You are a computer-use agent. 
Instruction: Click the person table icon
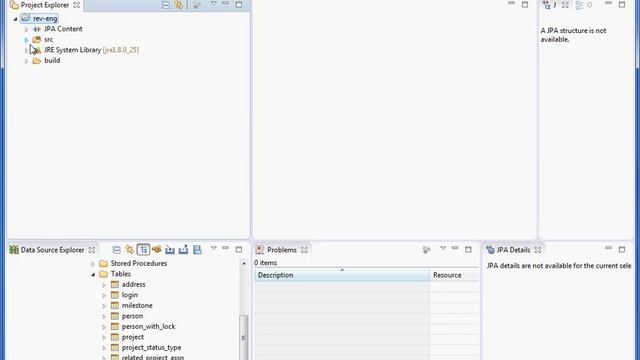pos(115,316)
